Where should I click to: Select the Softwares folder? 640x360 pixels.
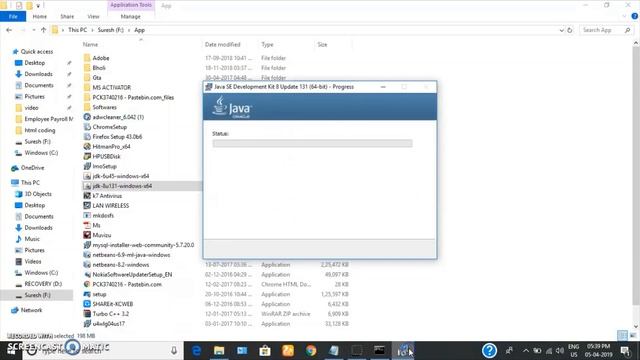104,107
